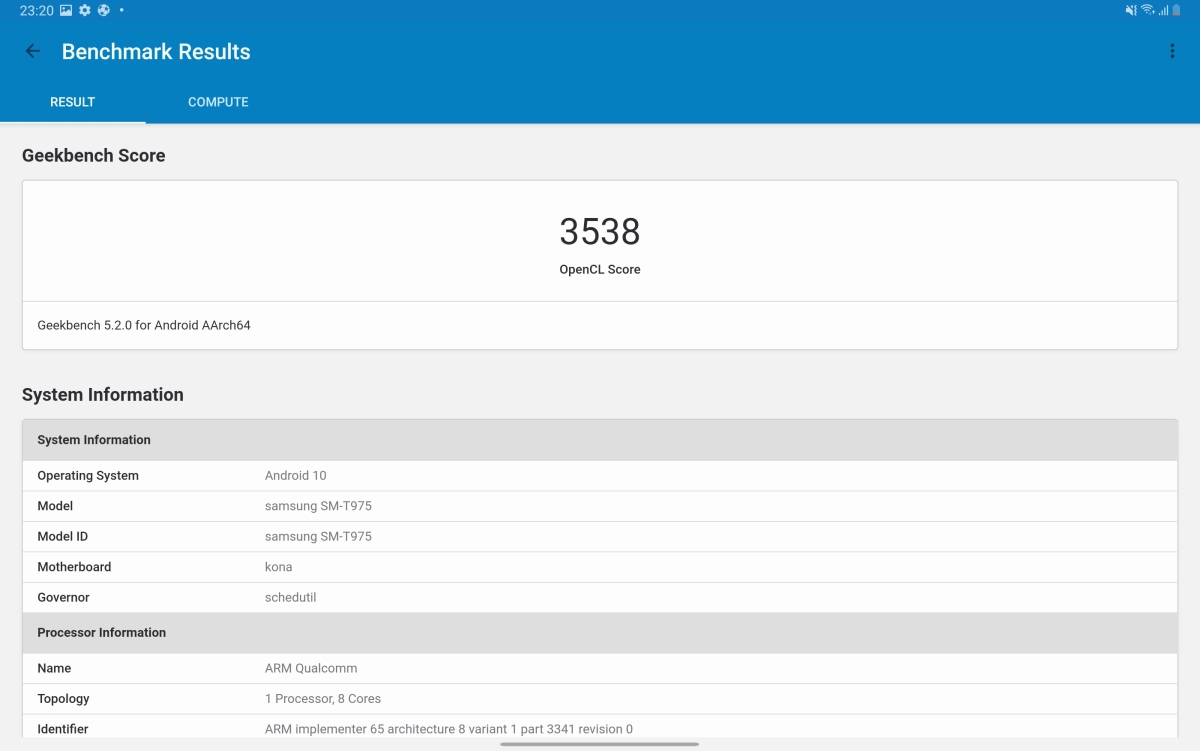Tap the Wi-Fi status icon
The width and height of the screenshot is (1200, 751).
coord(1147,10)
